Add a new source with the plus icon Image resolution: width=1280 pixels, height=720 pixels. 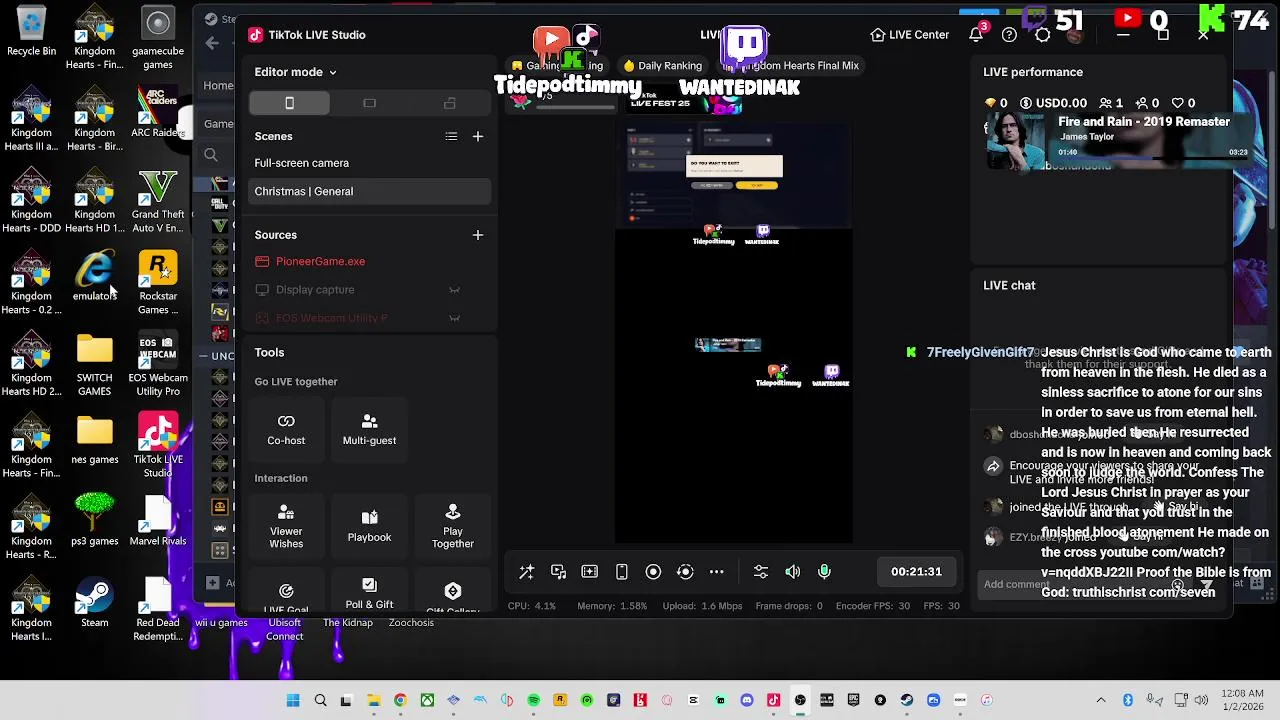[478, 235]
